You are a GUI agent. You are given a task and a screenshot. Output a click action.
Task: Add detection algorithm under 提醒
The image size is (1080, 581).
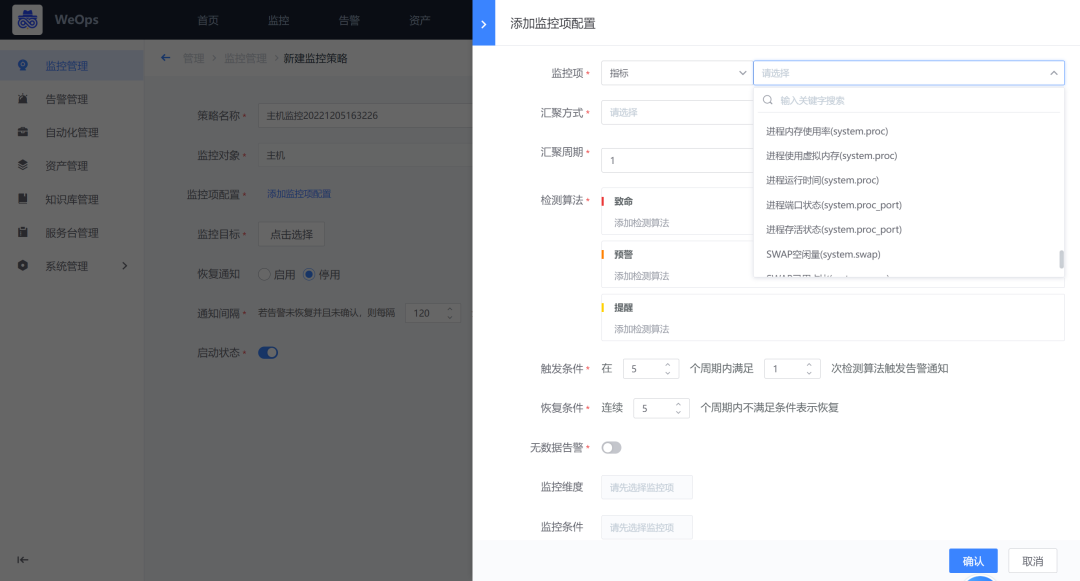pyautogui.click(x=641, y=329)
